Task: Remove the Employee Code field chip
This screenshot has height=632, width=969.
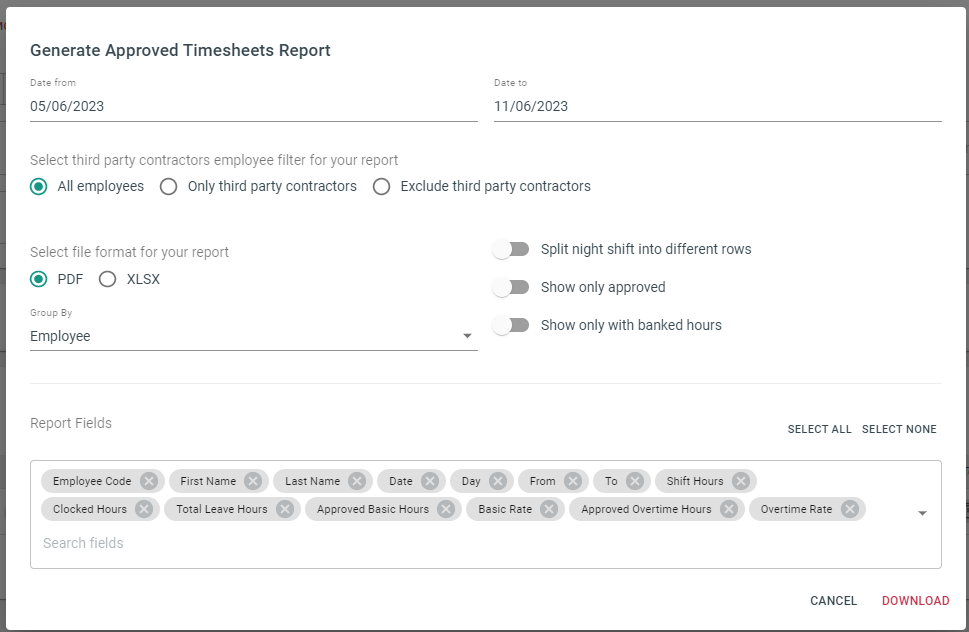Action: 148,481
